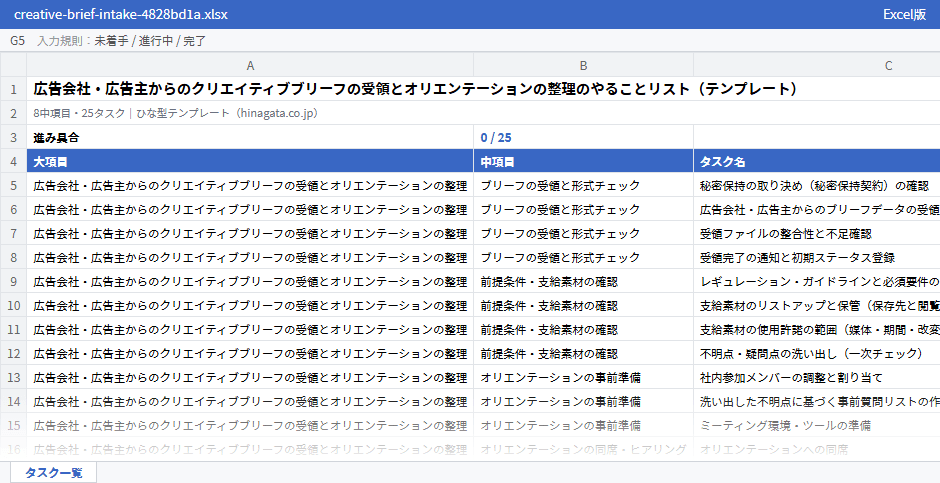Select task cell 支給素材のリストアップと保管

click(817, 305)
